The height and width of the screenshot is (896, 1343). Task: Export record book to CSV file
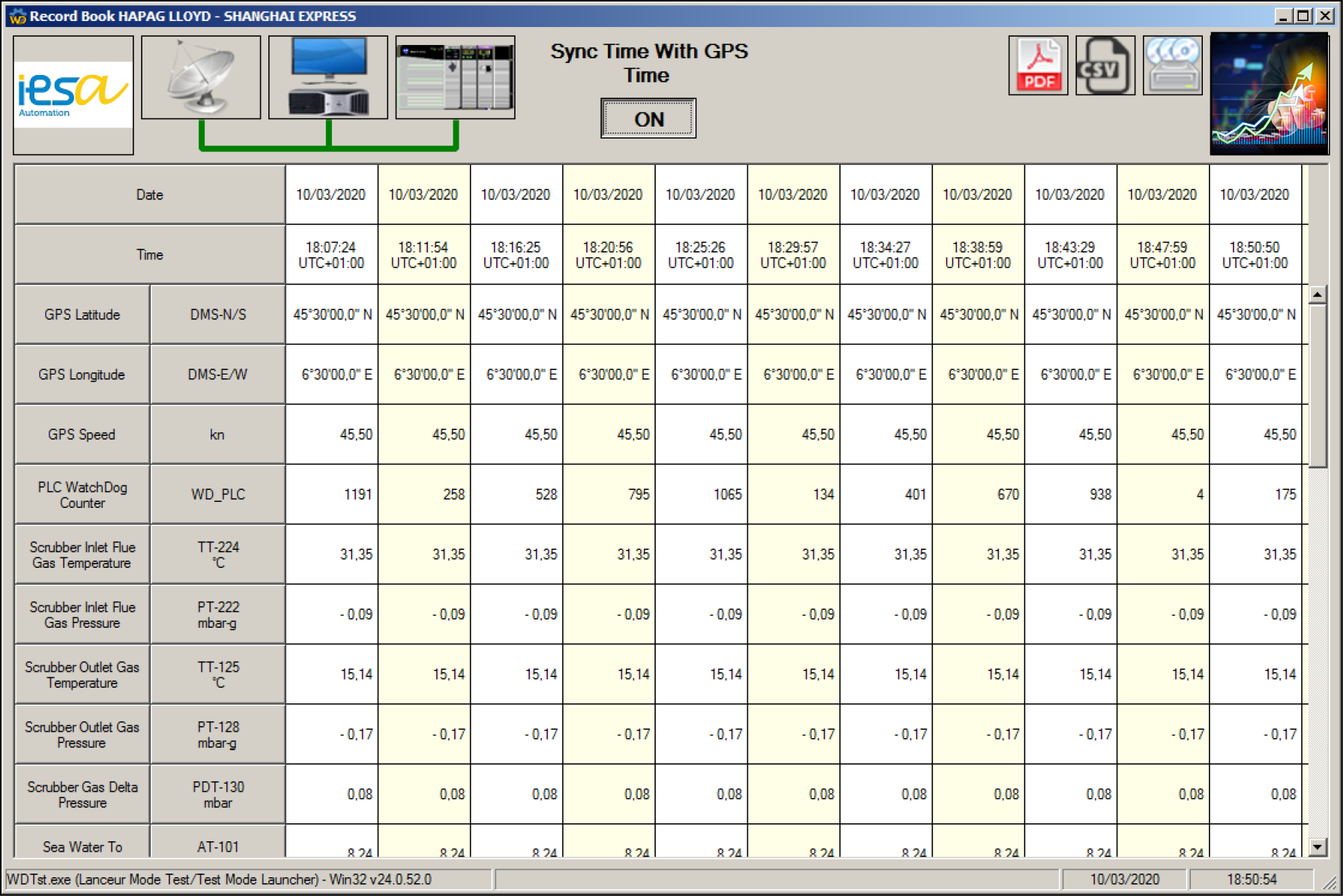[1105, 66]
